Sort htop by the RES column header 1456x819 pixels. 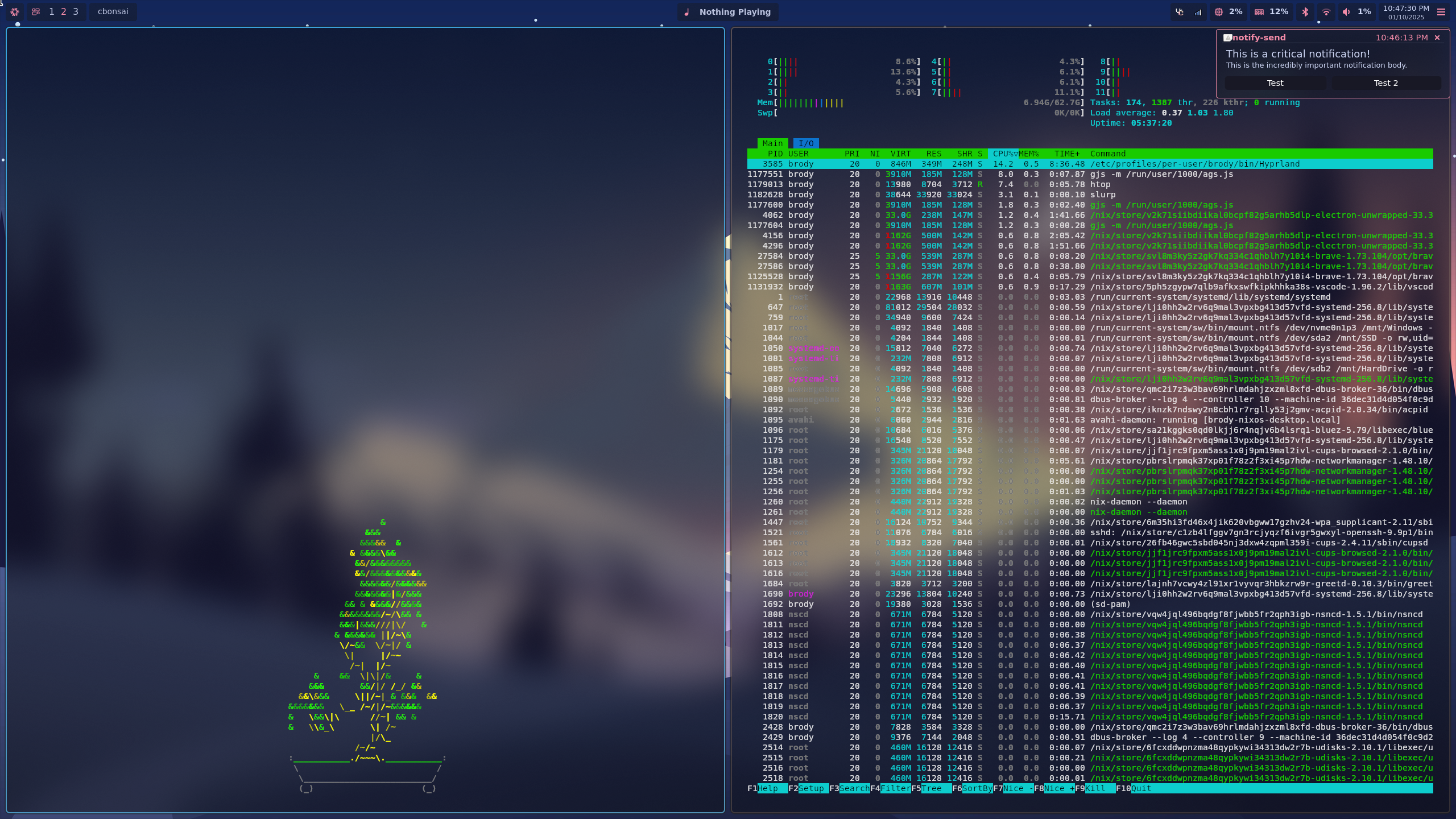point(933,154)
